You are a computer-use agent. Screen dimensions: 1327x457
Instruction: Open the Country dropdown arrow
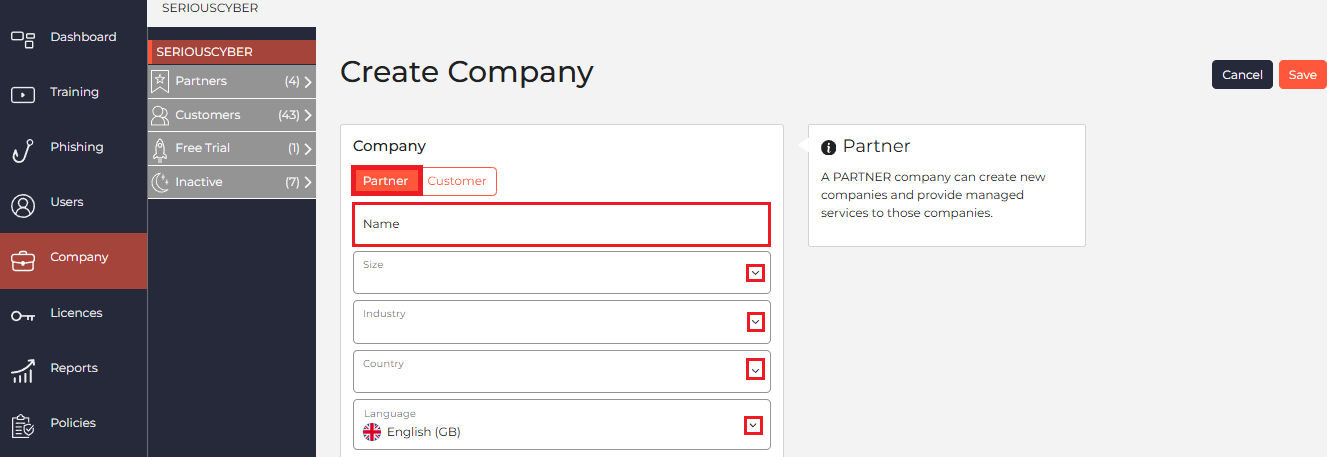tap(756, 370)
